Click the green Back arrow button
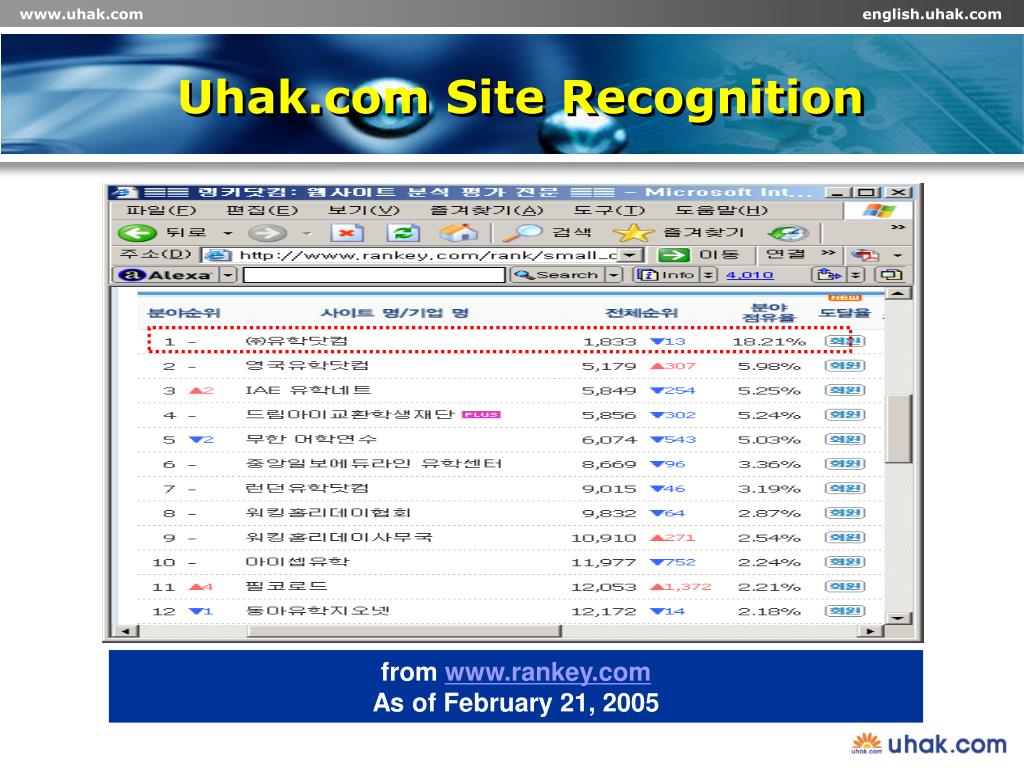Screen dimensions: 1024x768 click(136, 232)
